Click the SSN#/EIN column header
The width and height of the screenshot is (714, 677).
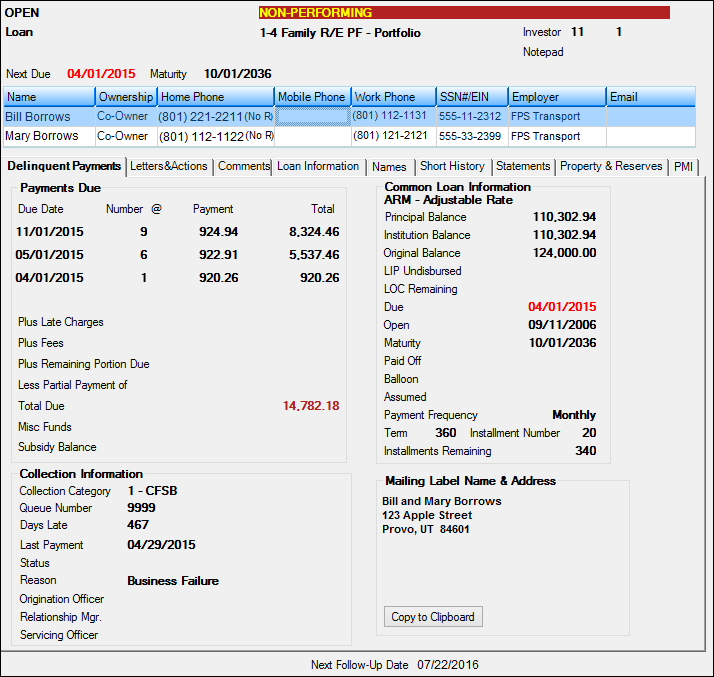(x=472, y=97)
